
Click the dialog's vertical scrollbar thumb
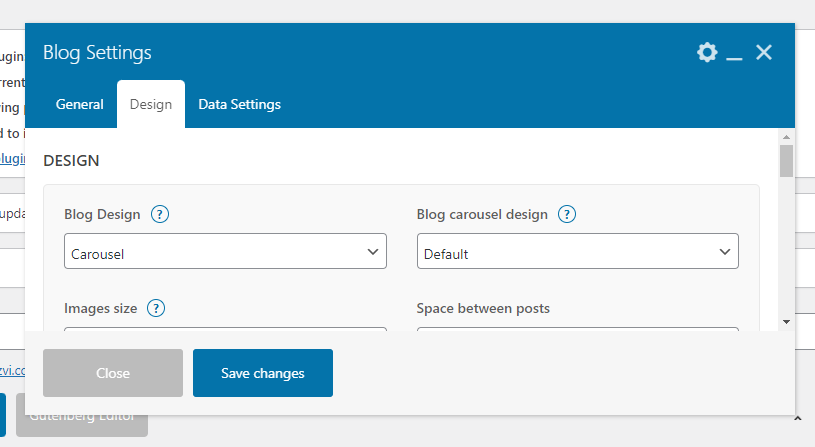(x=787, y=160)
